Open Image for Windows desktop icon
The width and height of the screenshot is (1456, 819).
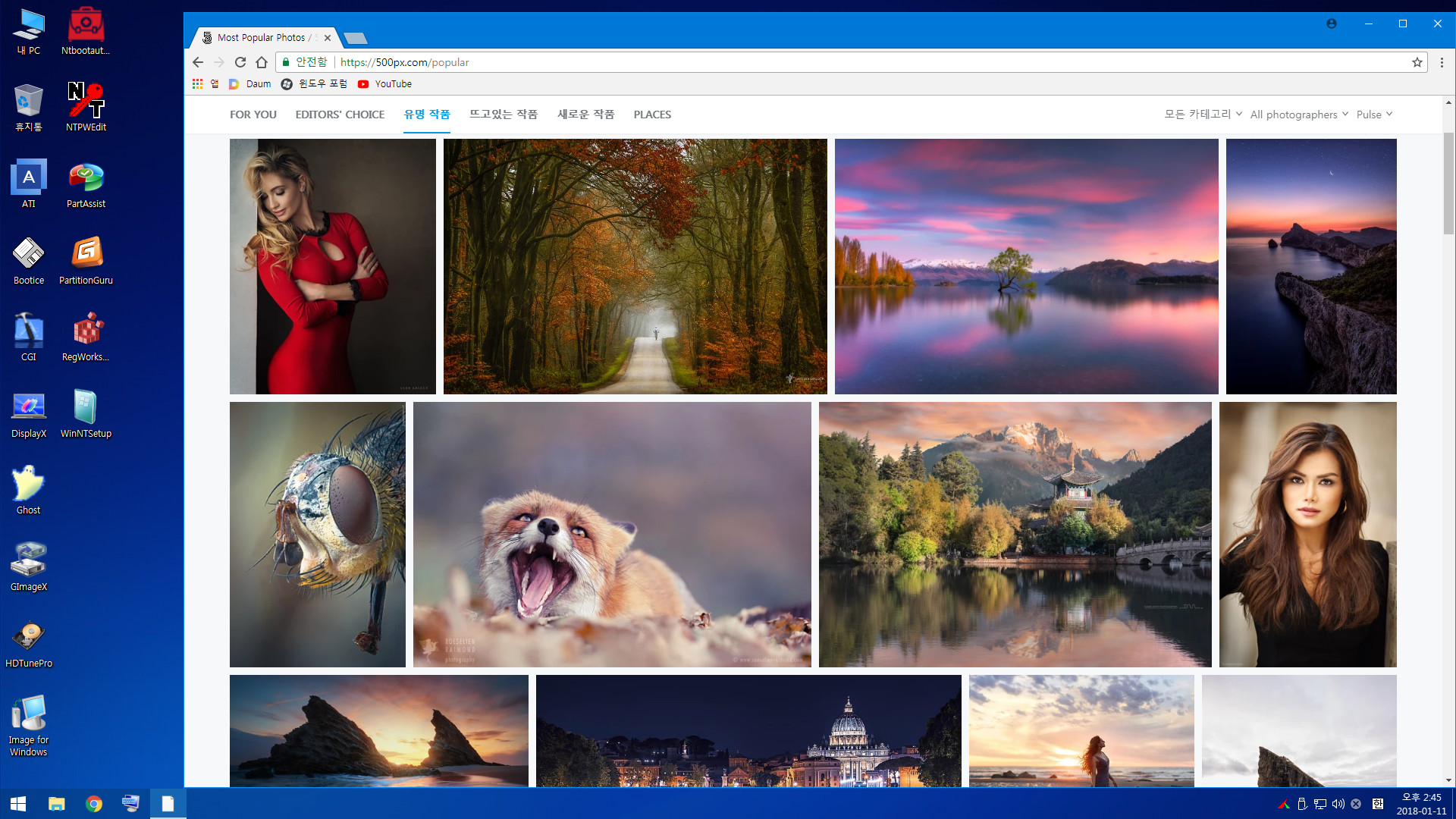click(x=29, y=726)
